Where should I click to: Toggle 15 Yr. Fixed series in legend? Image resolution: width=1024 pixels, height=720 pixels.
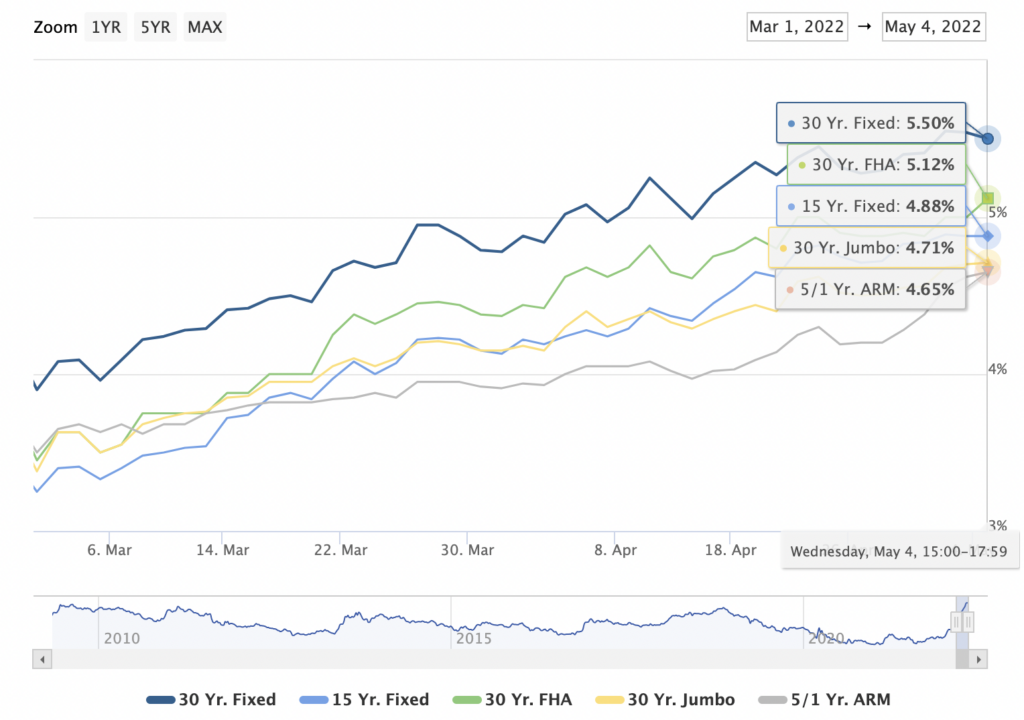click(370, 699)
